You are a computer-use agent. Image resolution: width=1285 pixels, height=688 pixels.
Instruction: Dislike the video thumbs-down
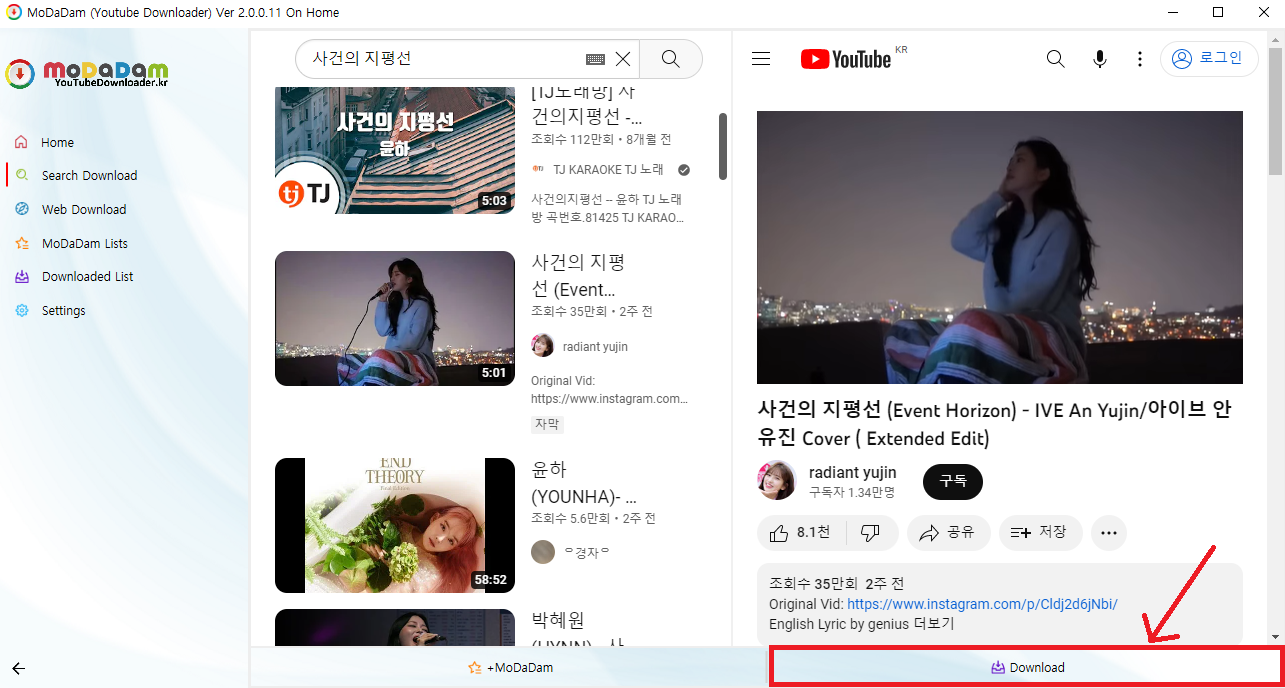point(871,533)
